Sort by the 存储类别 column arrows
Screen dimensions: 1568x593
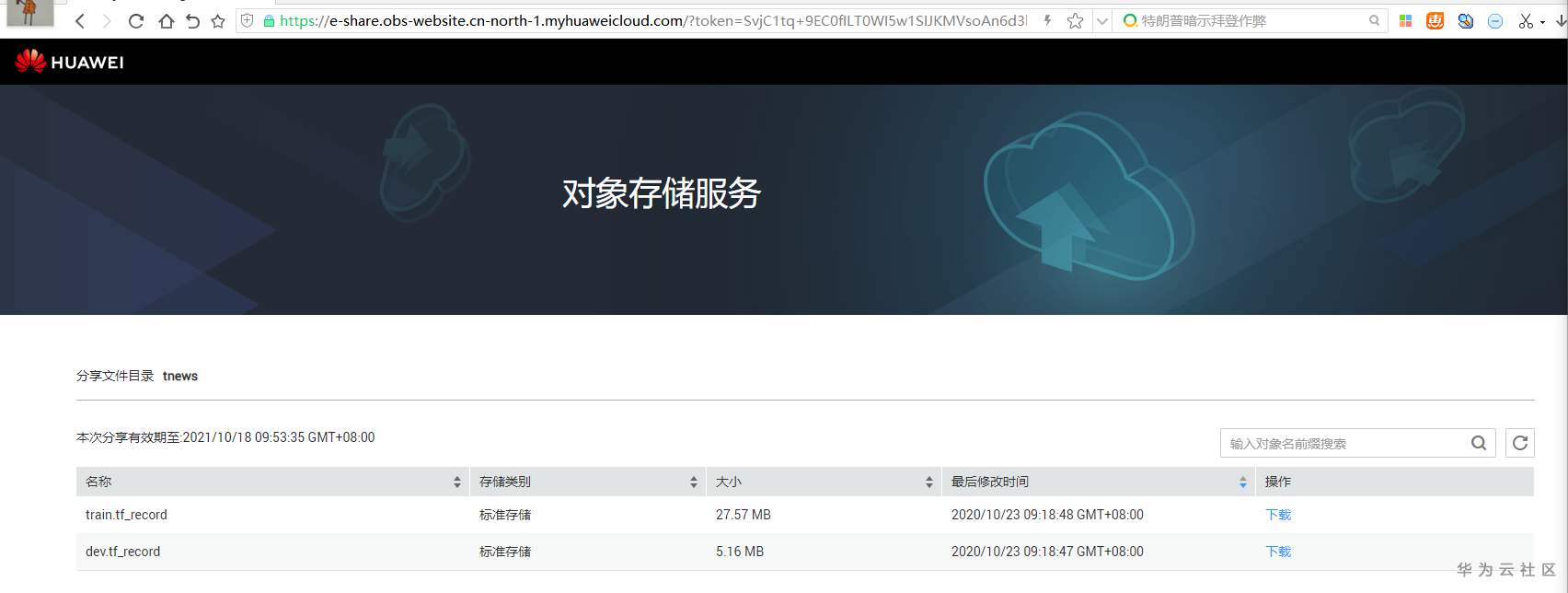point(694,482)
